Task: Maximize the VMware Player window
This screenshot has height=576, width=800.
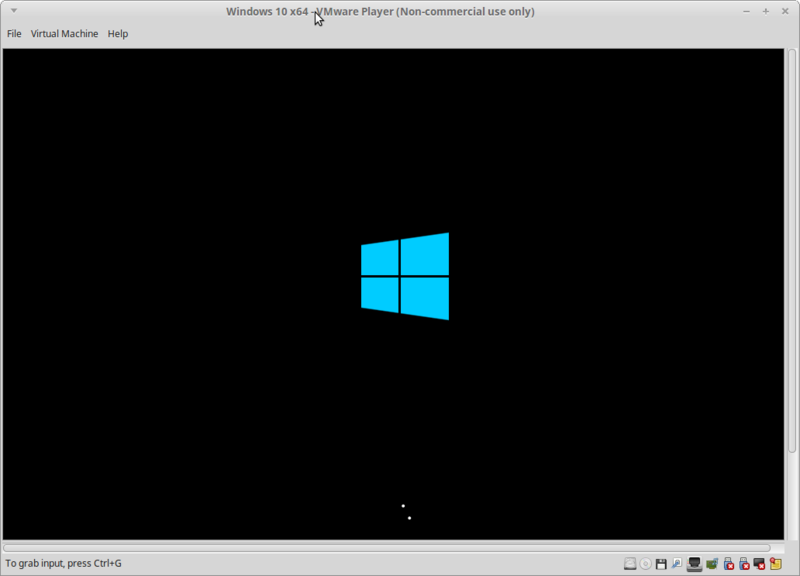Action: (766, 11)
